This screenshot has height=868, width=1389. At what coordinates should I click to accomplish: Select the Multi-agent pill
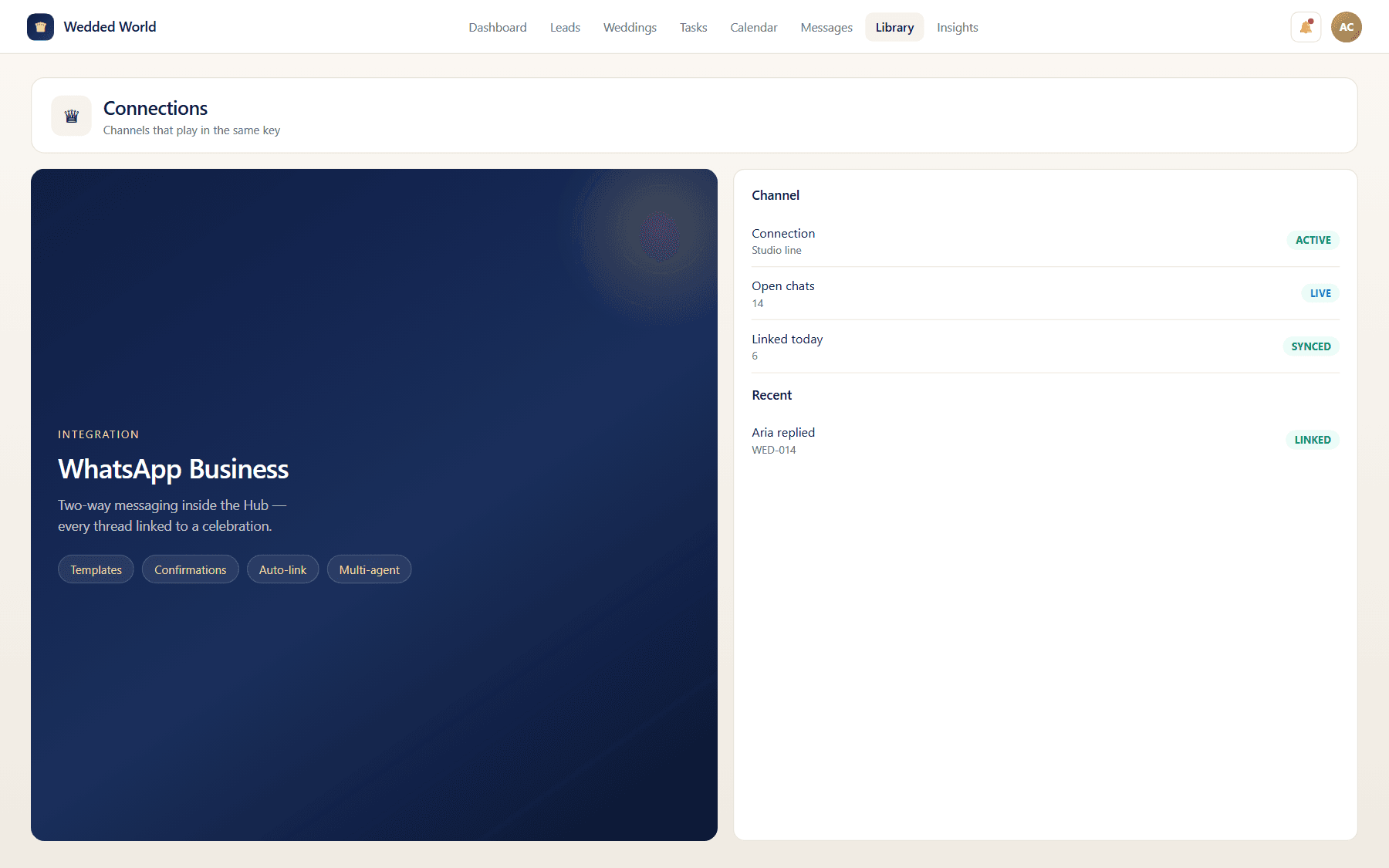pos(369,569)
